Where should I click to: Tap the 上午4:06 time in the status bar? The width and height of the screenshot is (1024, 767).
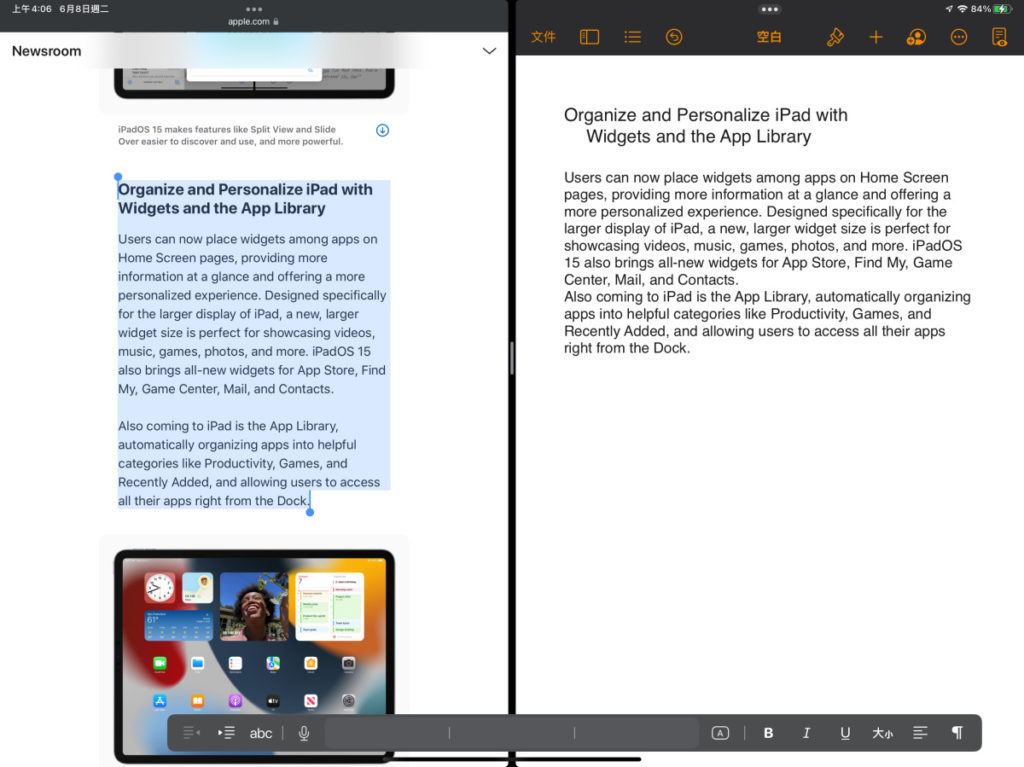click(x=31, y=9)
